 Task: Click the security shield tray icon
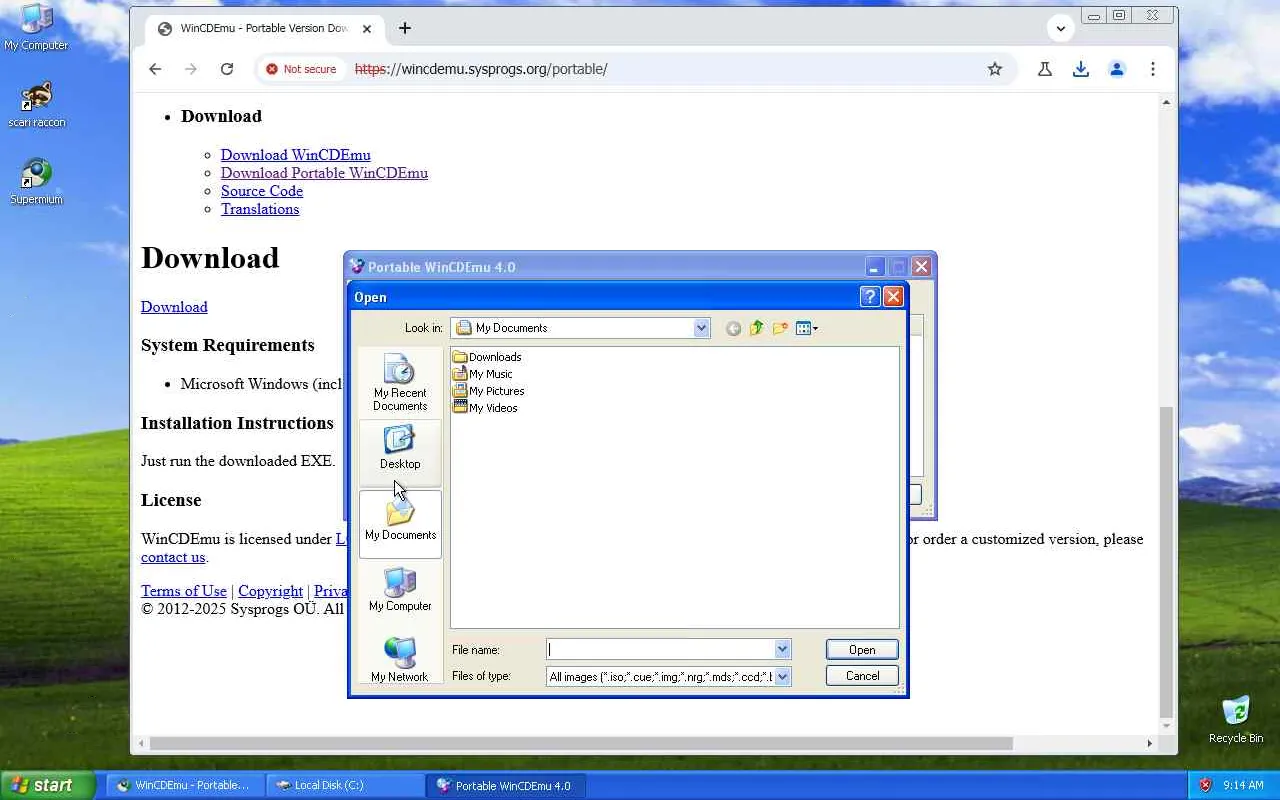[x=1205, y=785]
